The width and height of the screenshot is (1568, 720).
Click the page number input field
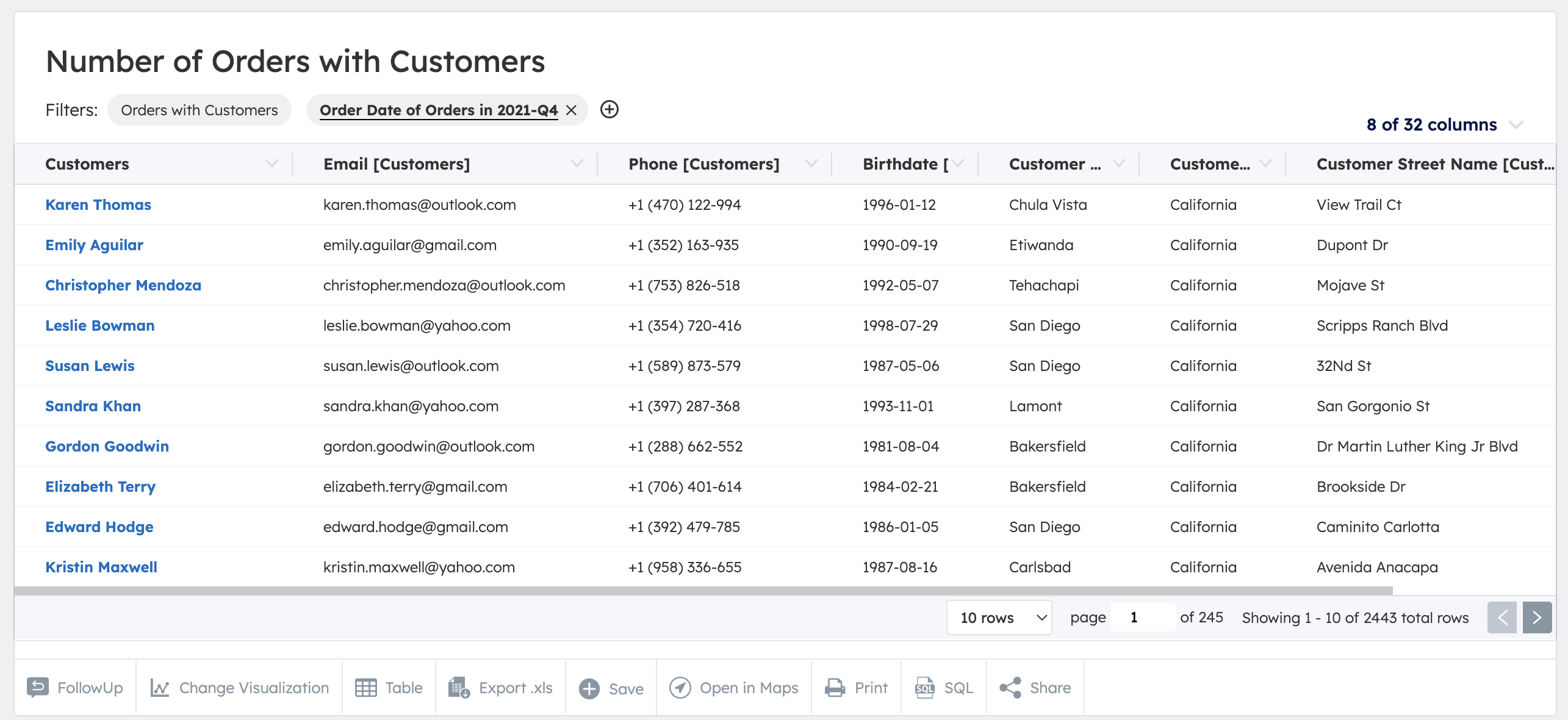click(1142, 617)
